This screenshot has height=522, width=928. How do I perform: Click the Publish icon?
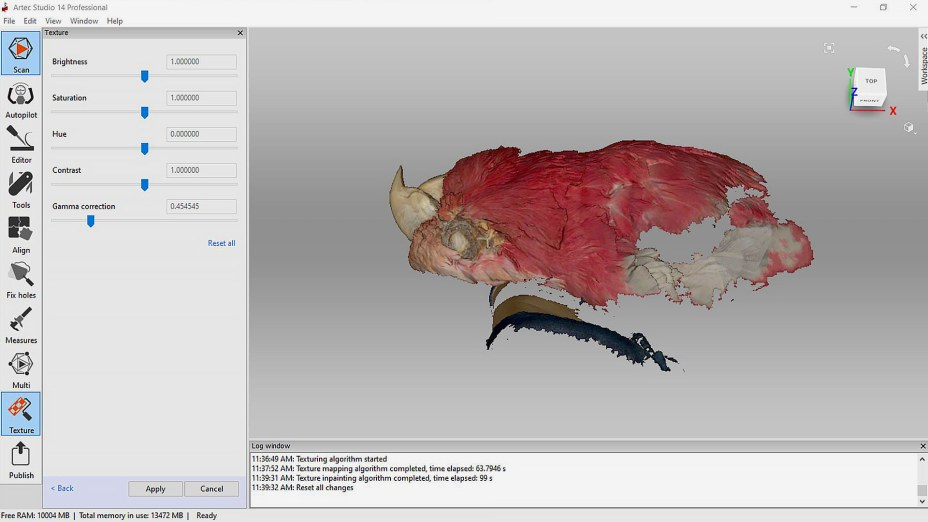(x=21, y=460)
